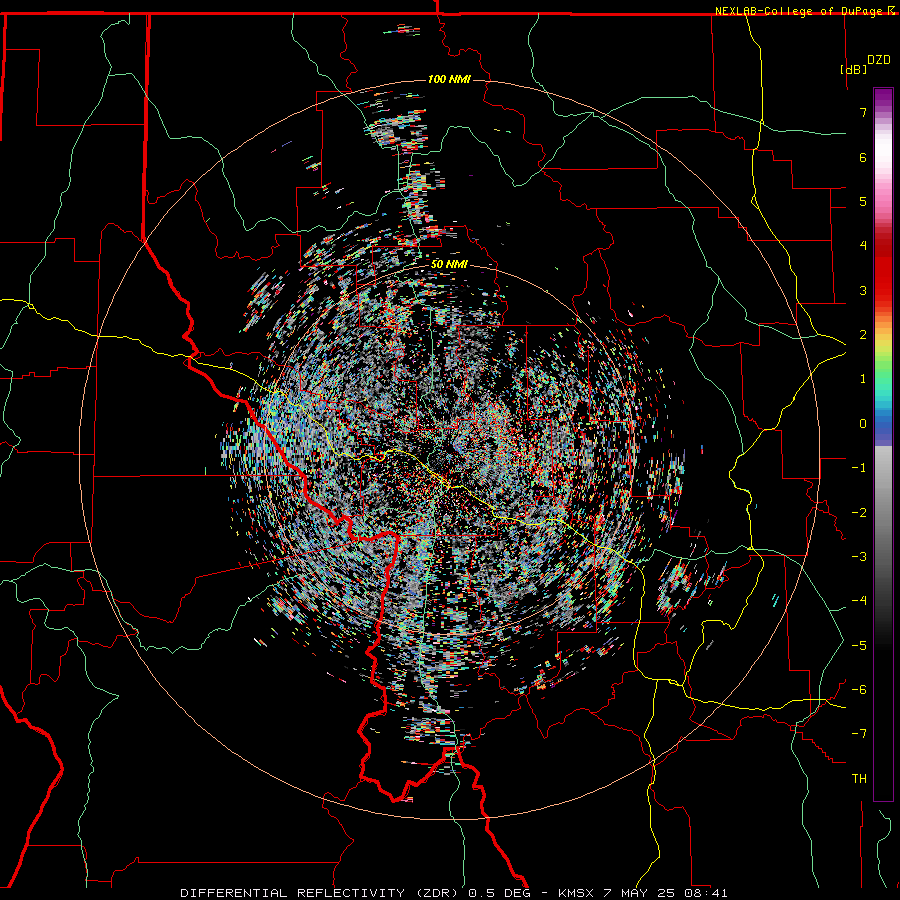
Task: Click the TH label on the color scale
Action: pyautogui.click(x=859, y=778)
